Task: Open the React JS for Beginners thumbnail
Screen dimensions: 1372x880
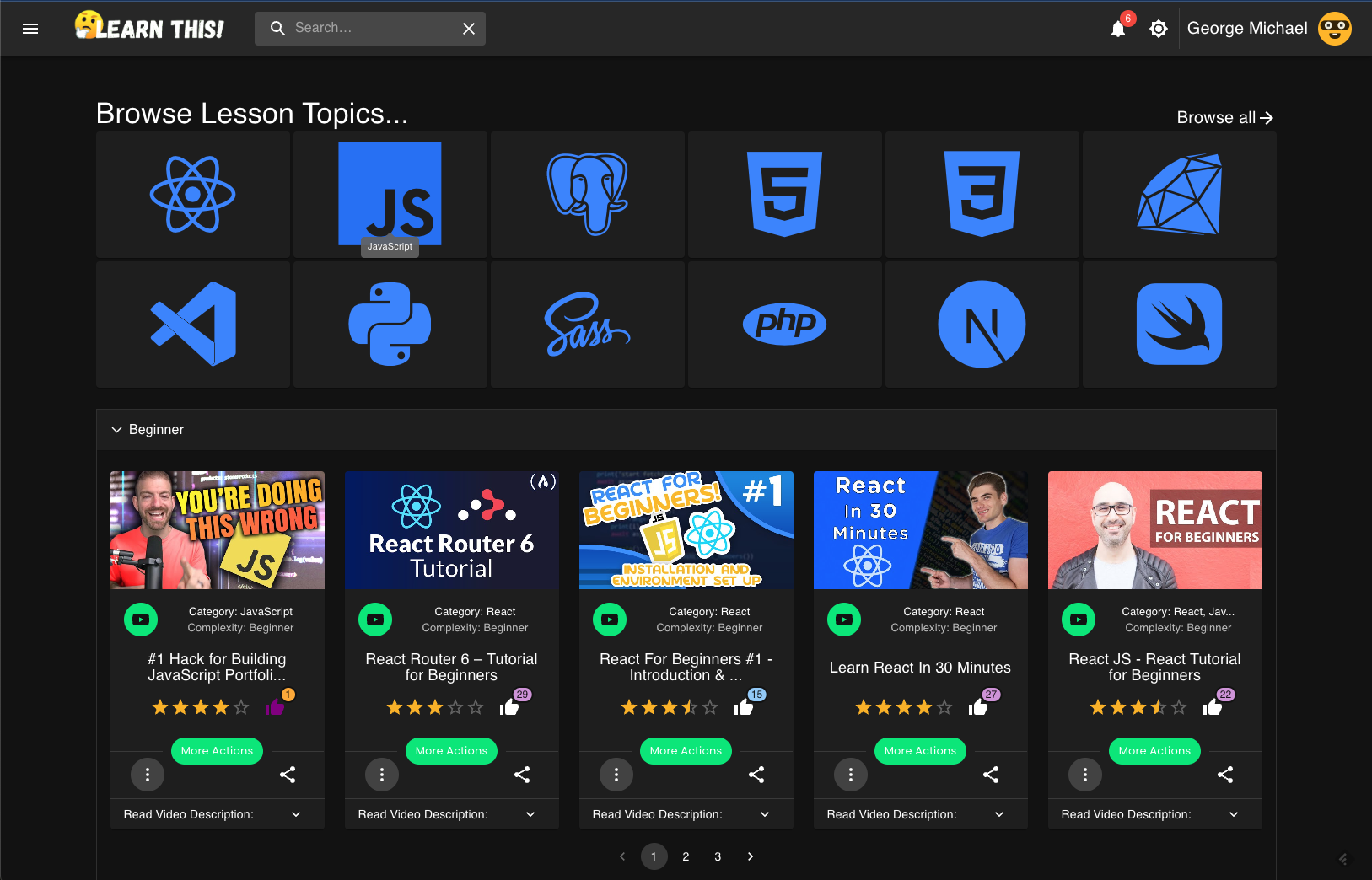Action: pos(1155,530)
